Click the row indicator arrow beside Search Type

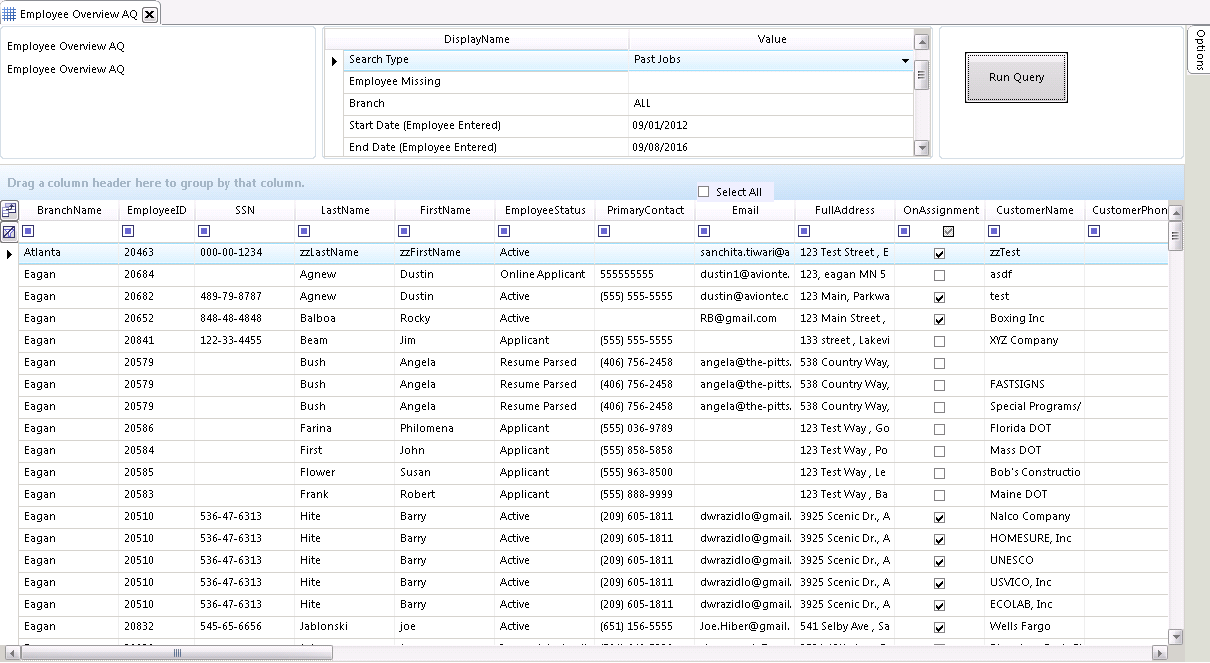pos(334,61)
